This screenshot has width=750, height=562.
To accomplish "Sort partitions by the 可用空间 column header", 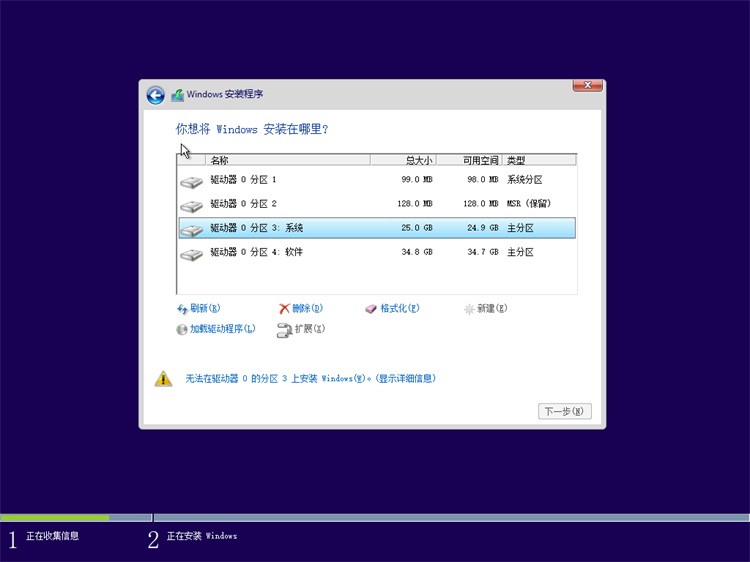I will click(x=469, y=160).
